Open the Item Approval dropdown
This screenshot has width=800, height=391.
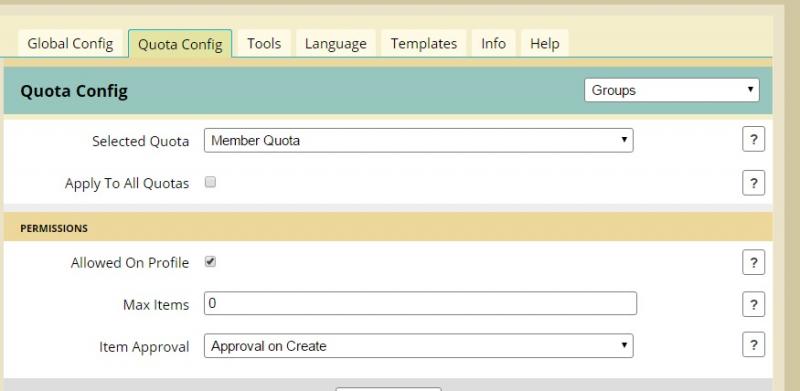(418, 346)
